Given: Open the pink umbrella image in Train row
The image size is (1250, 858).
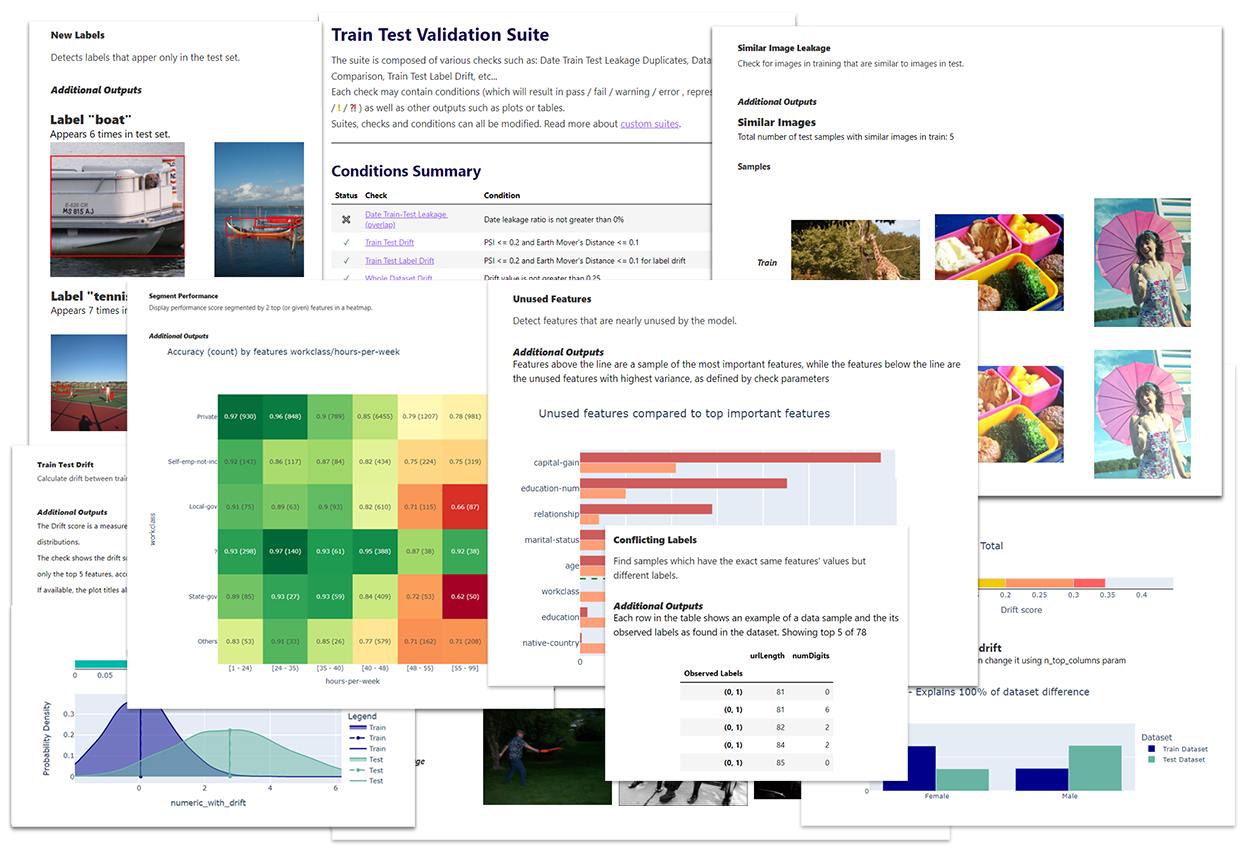Looking at the screenshot, I should coord(1142,263).
